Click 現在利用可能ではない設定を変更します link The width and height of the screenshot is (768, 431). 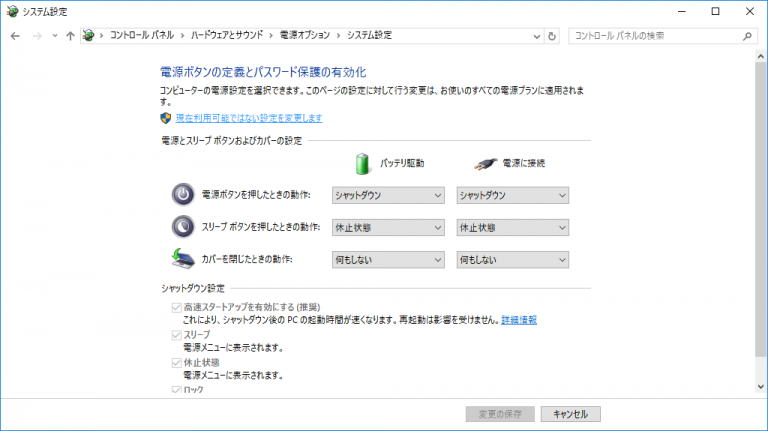(249, 118)
